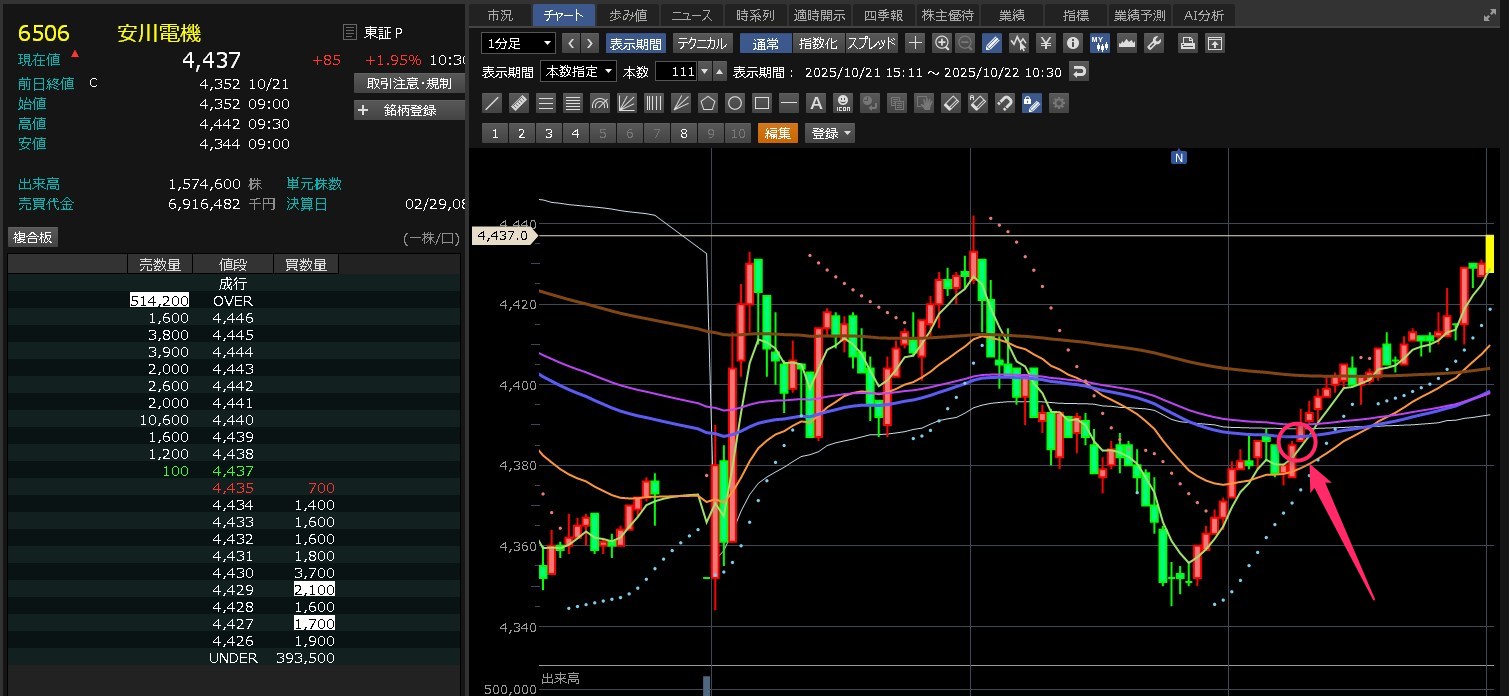Click the 銘柄登録 button
The height and width of the screenshot is (696, 1509).
(x=410, y=110)
